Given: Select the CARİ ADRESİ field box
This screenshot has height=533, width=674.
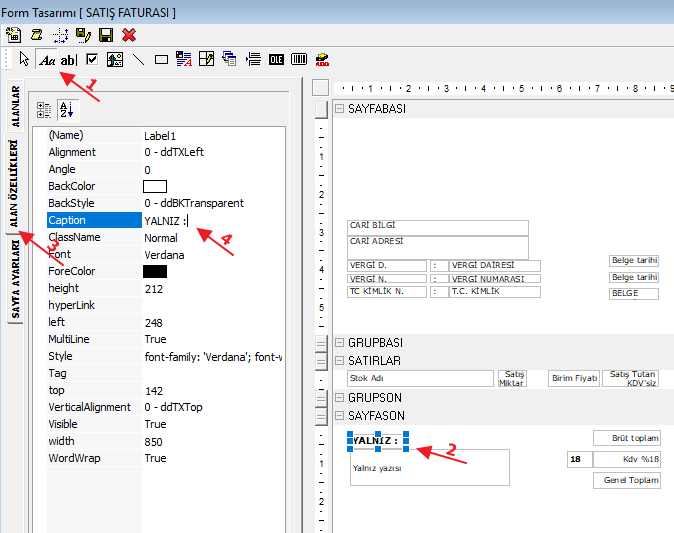Looking at the screenshot, I should (x=438, y=247).
